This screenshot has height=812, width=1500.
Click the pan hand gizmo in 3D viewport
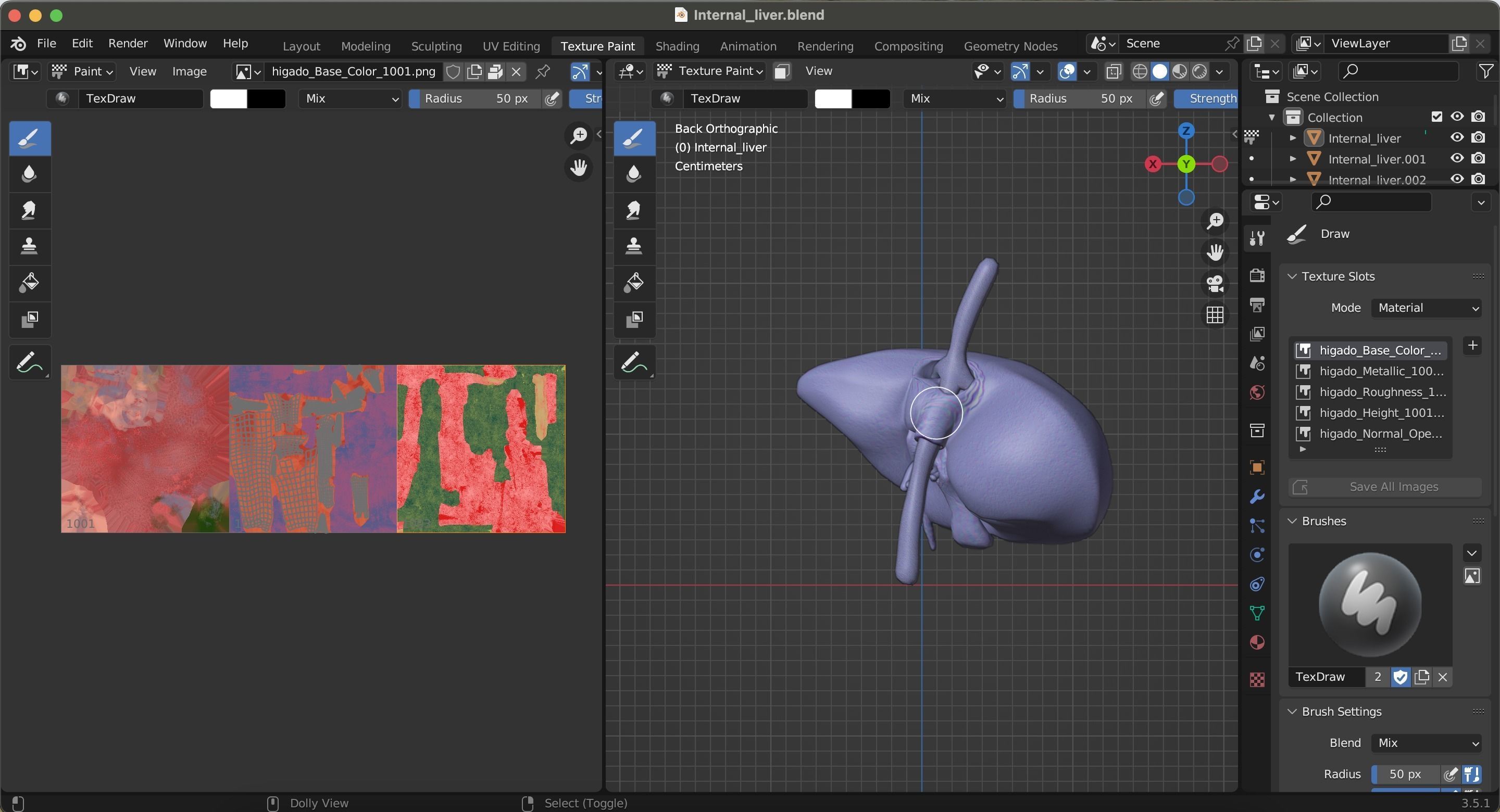coord(1215,252)
